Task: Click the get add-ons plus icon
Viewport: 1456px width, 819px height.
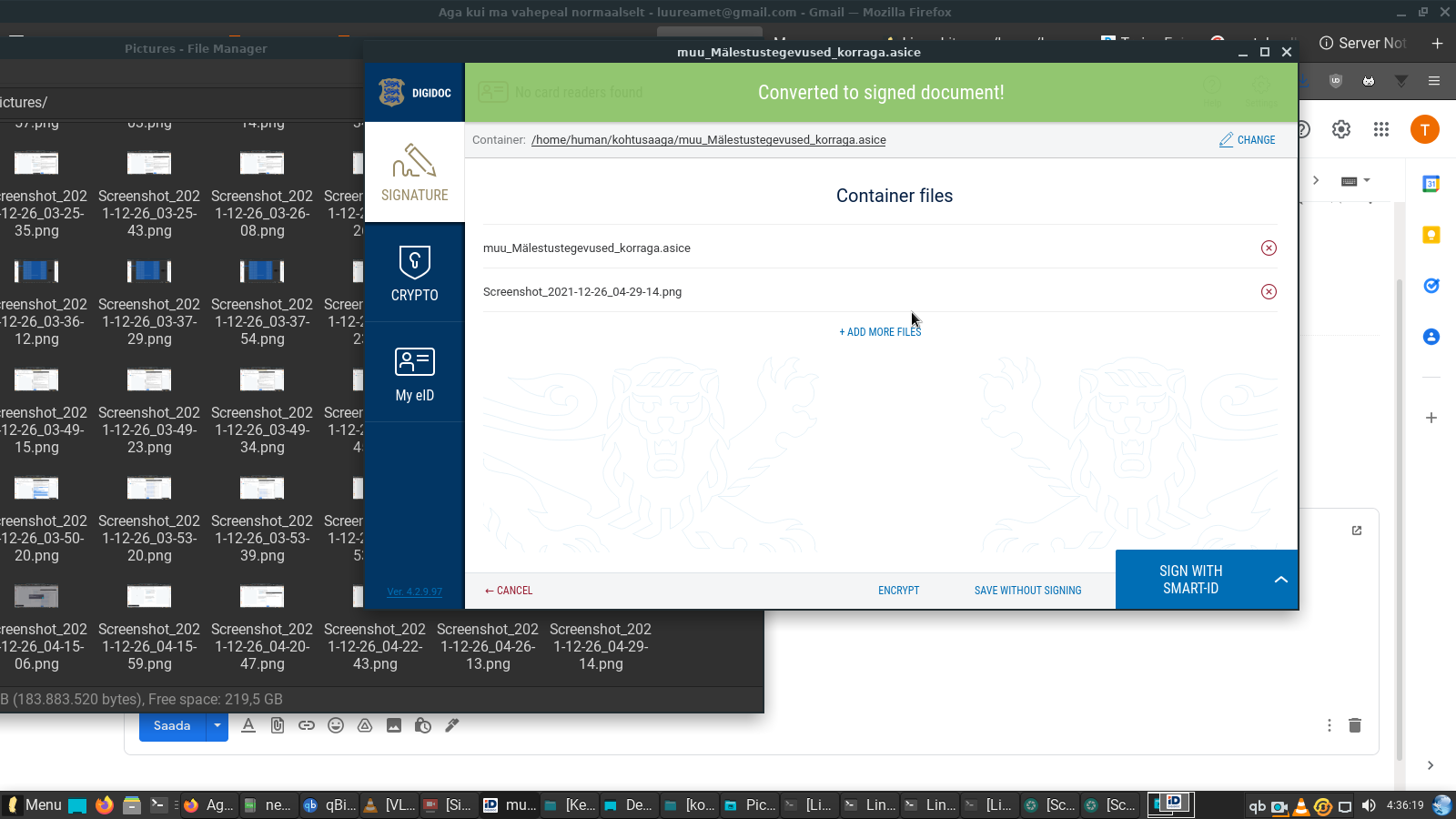Action: click(1431, 418)
